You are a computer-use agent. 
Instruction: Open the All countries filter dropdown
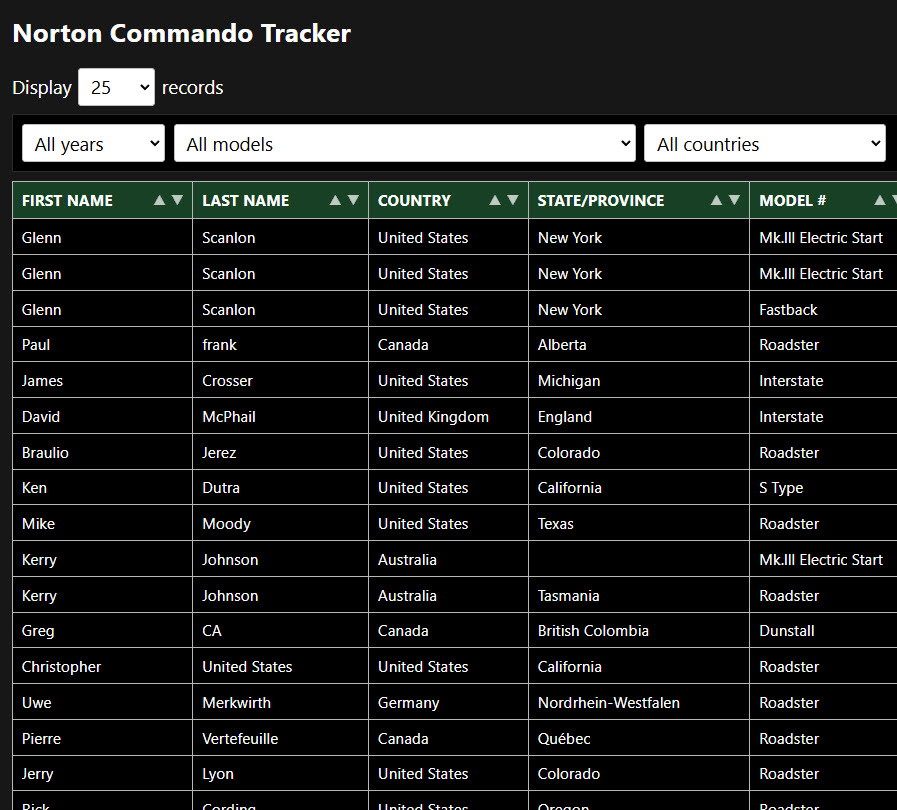[765, 144]
